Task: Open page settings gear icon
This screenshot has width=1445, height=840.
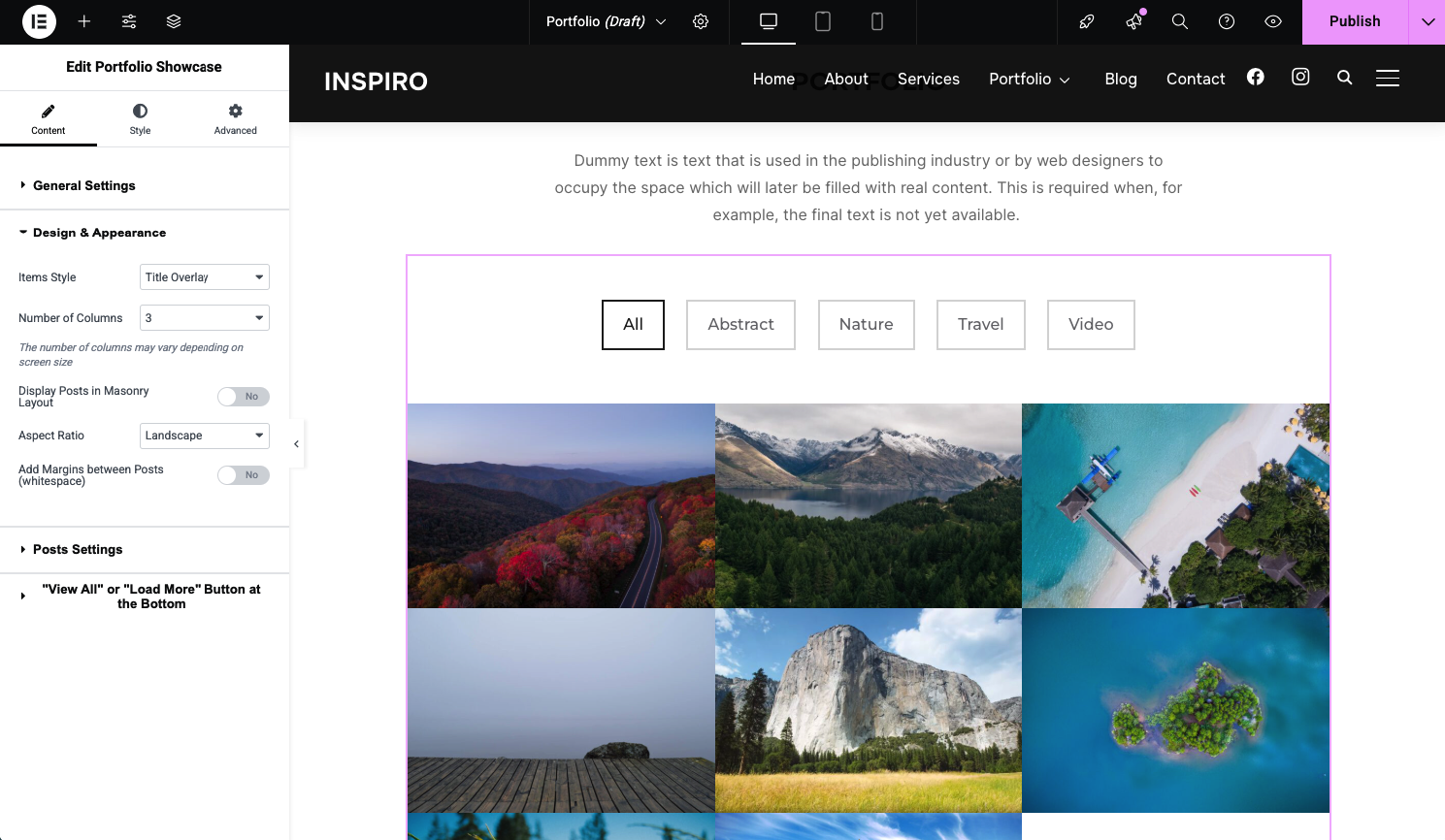Action: point(701,21)
